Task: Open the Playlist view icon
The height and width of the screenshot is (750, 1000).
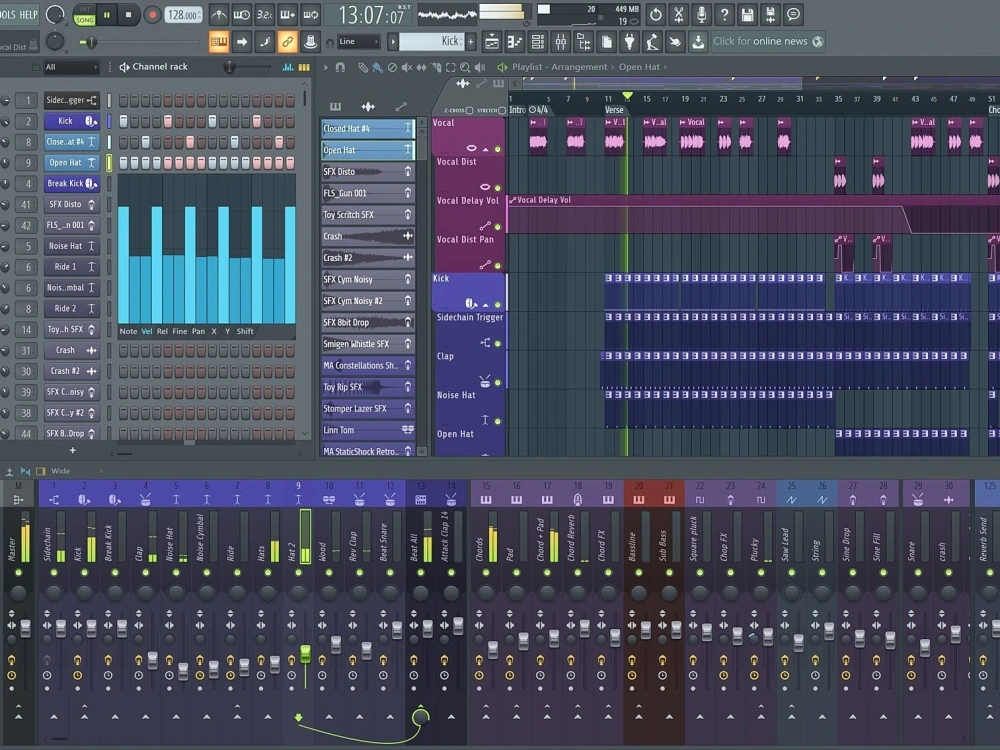Action: (x=492, y=42)
